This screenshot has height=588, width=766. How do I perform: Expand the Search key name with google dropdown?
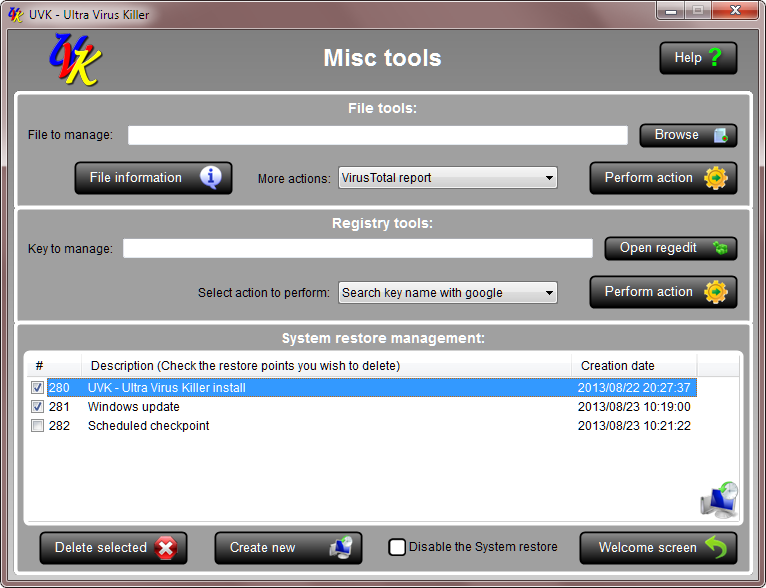447,293
